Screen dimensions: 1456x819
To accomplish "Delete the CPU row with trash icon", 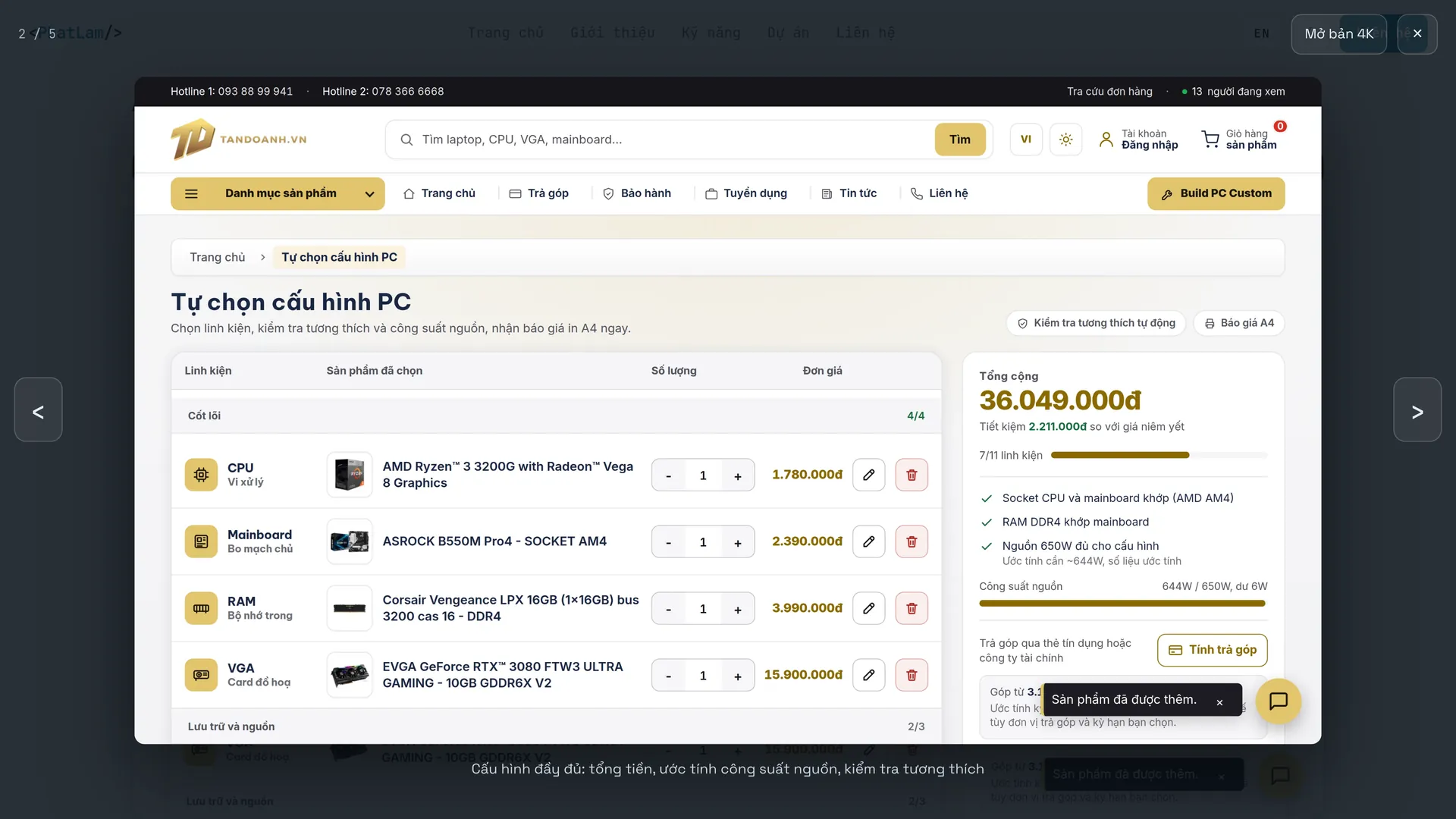I will (x=912, y=475).
